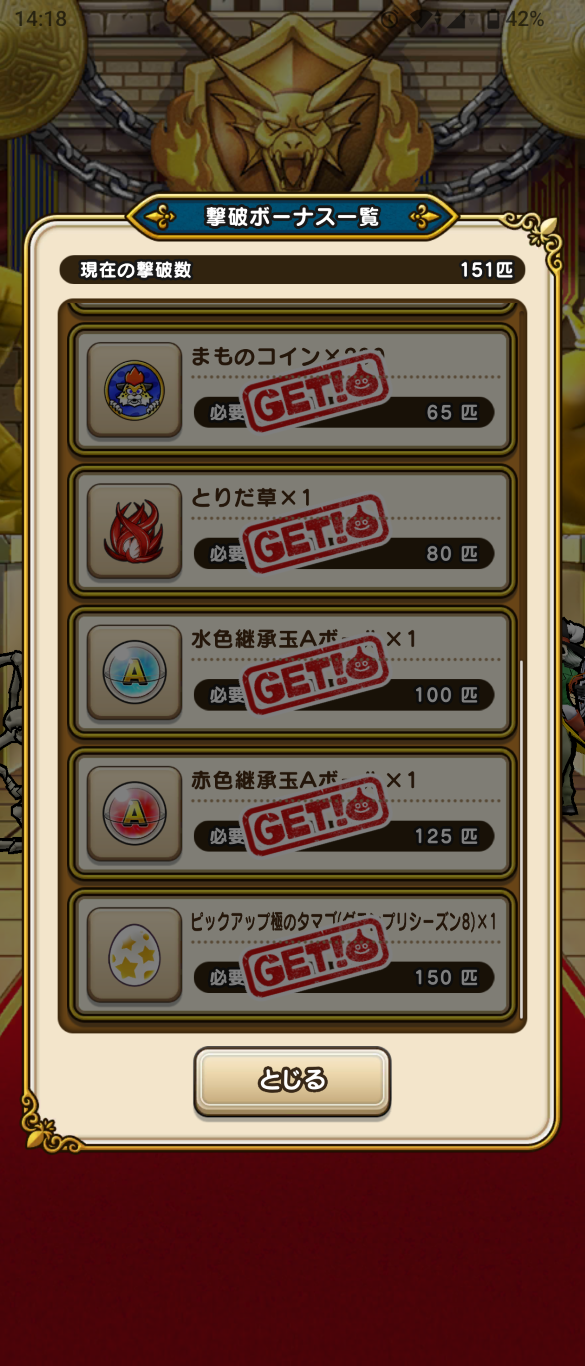The height and width of the screenshot is (1366, 585).
Task: Tap the 125匹 requirement bar
Action: coord(343,836)
